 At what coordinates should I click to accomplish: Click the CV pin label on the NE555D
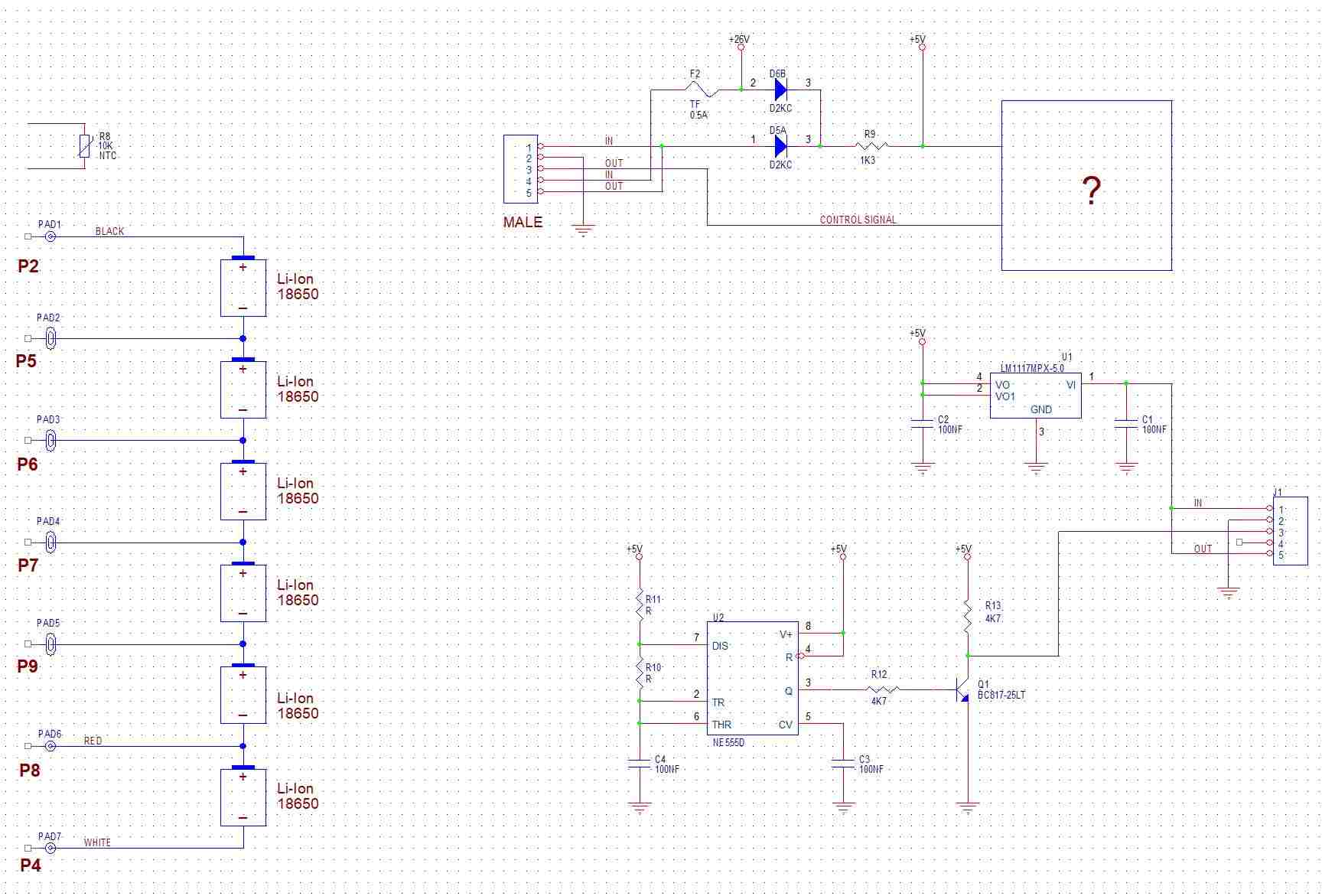786,725
